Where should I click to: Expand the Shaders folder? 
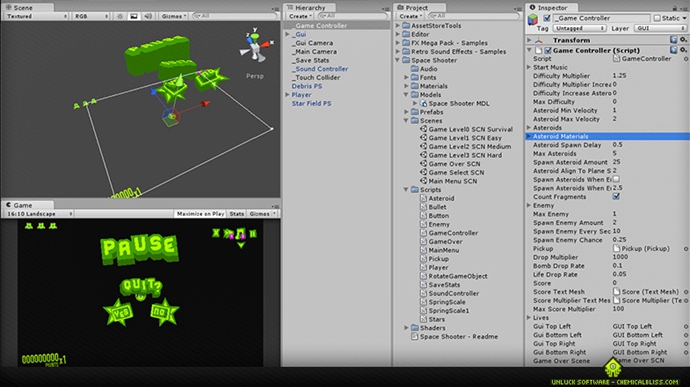pos(406,328)
